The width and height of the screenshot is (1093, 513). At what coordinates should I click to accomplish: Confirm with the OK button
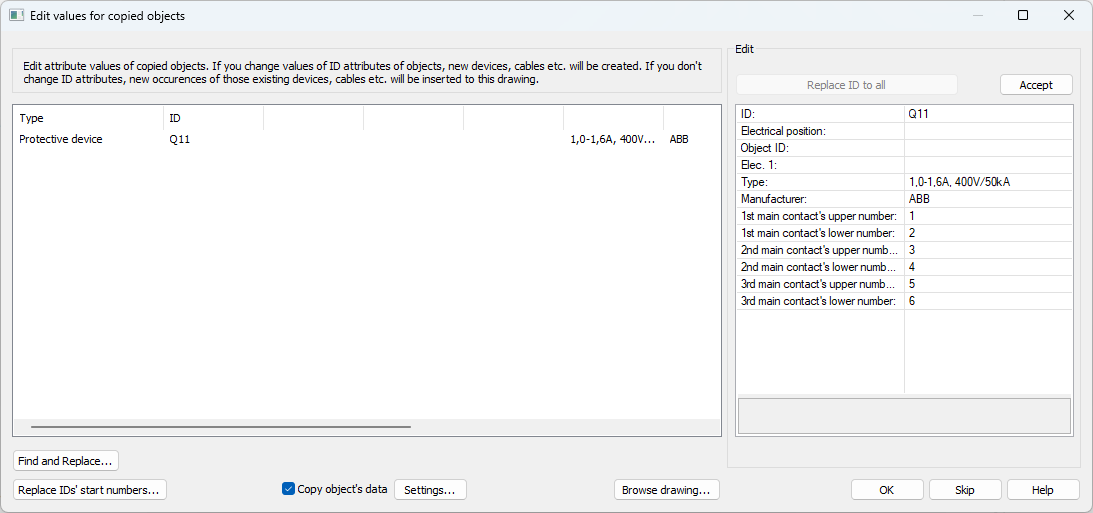[x=886, y=490]
